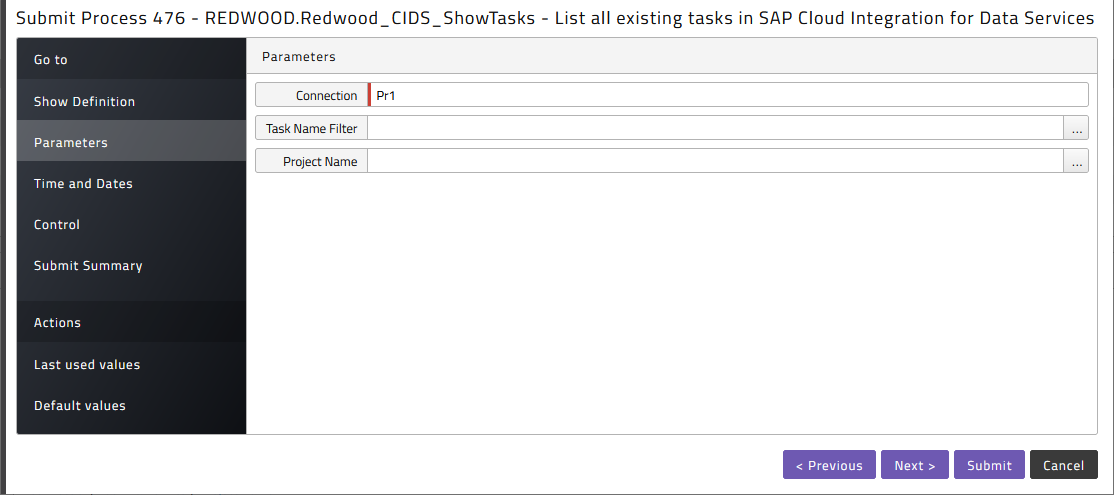Click the Parameters panel header
Image resolution: width=1114 pixels, height=495 pixels.
671,56
